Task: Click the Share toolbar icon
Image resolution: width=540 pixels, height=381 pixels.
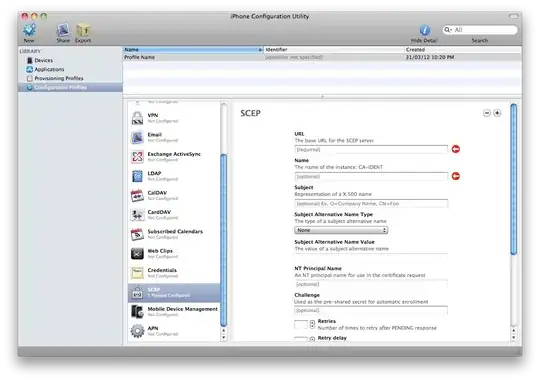Action: (63, 30)
